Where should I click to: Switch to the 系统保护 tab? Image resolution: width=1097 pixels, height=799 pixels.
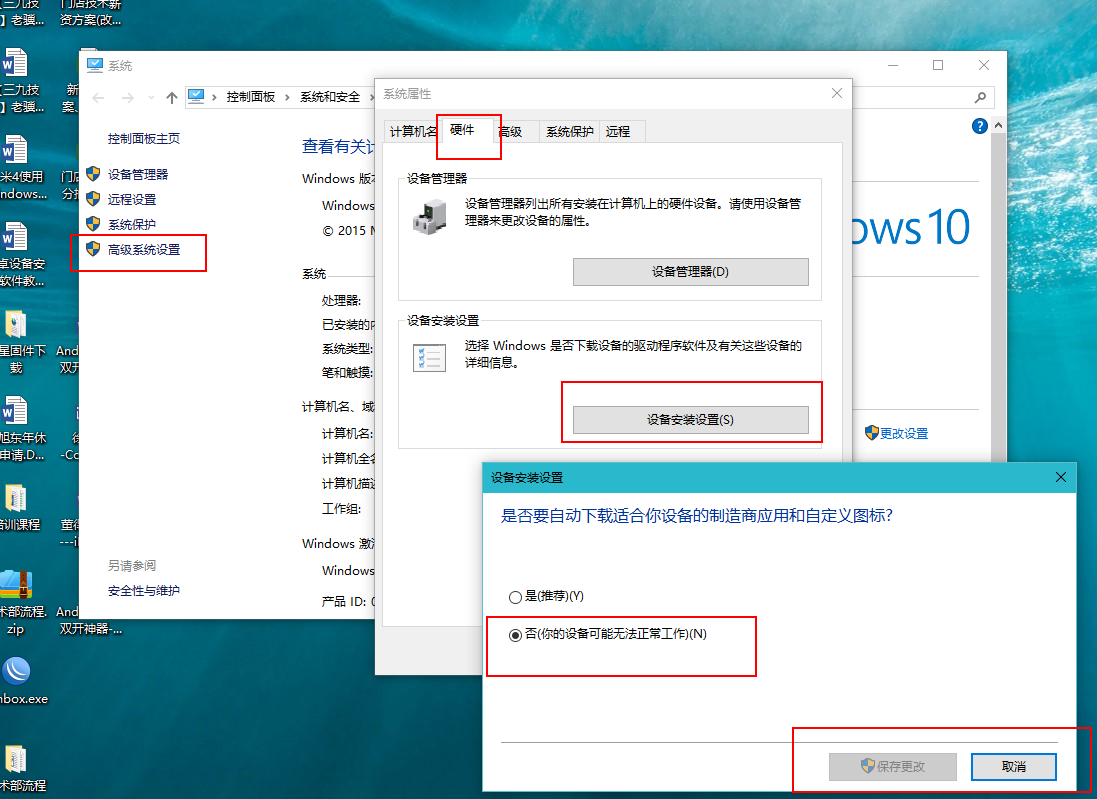(x=569, y=131)
